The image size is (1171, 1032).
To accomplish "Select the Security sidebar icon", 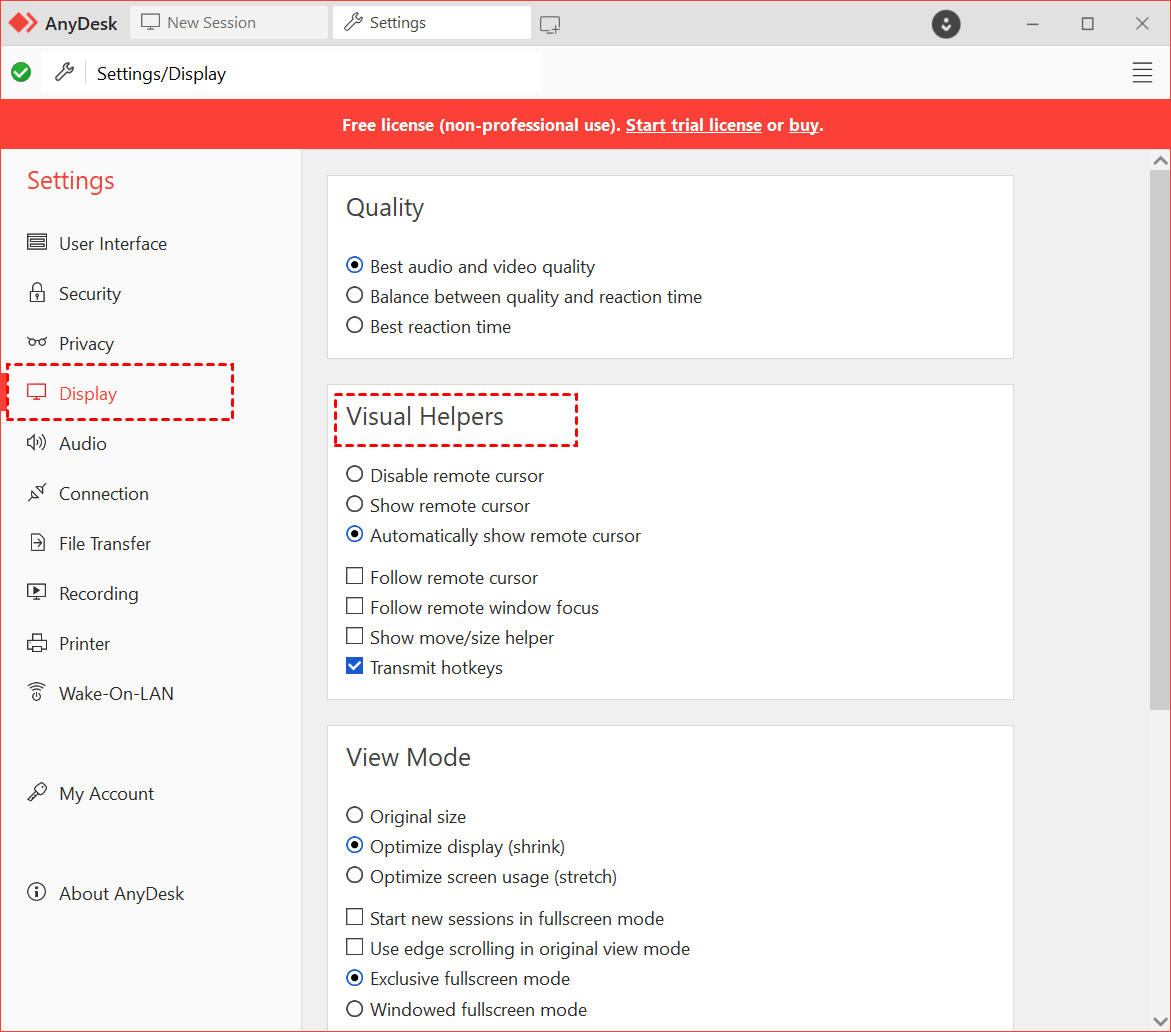I will tap(36, 293).
